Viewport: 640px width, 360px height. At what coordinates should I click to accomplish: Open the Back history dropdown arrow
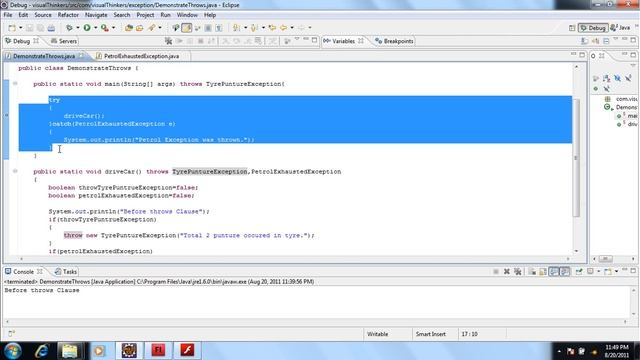click(292, 28)
